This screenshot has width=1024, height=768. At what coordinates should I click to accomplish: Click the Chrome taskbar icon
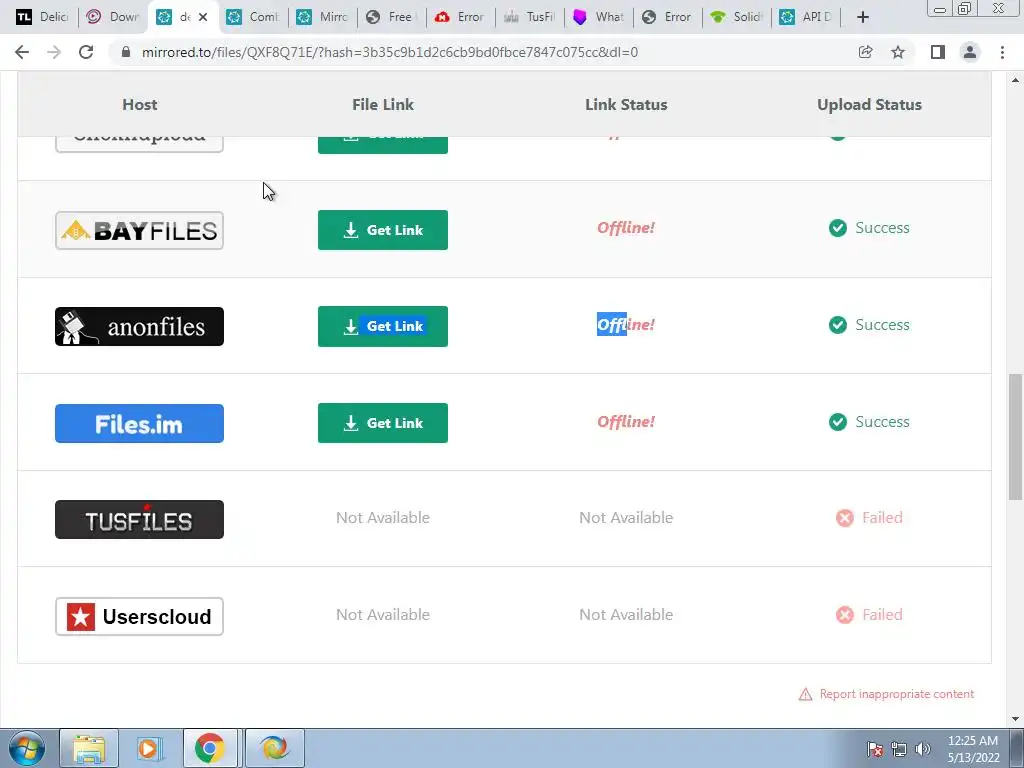209,748
